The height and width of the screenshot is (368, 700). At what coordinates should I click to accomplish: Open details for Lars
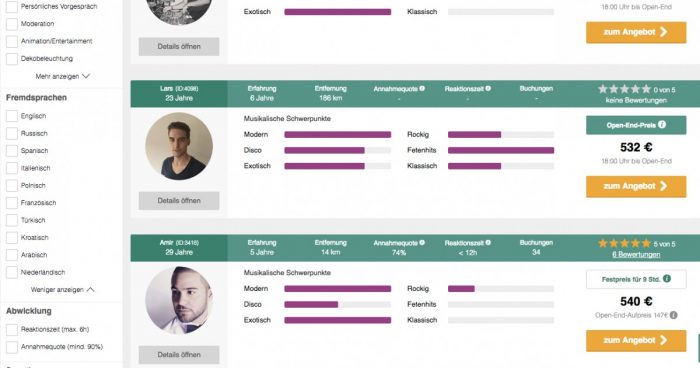click(x=179, y=201)
